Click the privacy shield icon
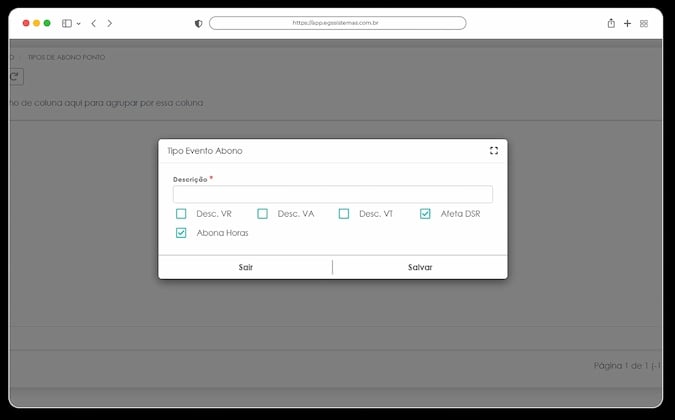 tap(198, 23)
